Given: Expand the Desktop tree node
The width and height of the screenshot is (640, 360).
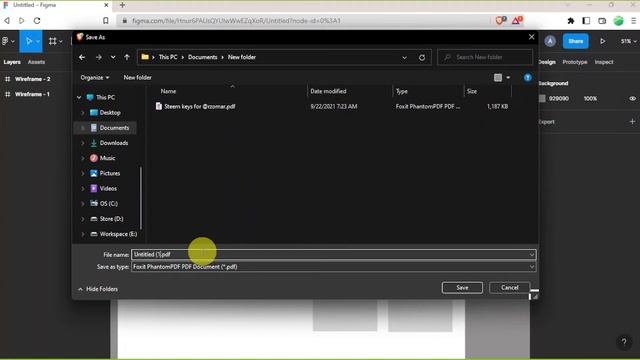Looking at the screenshot, I should click(83, 113).
